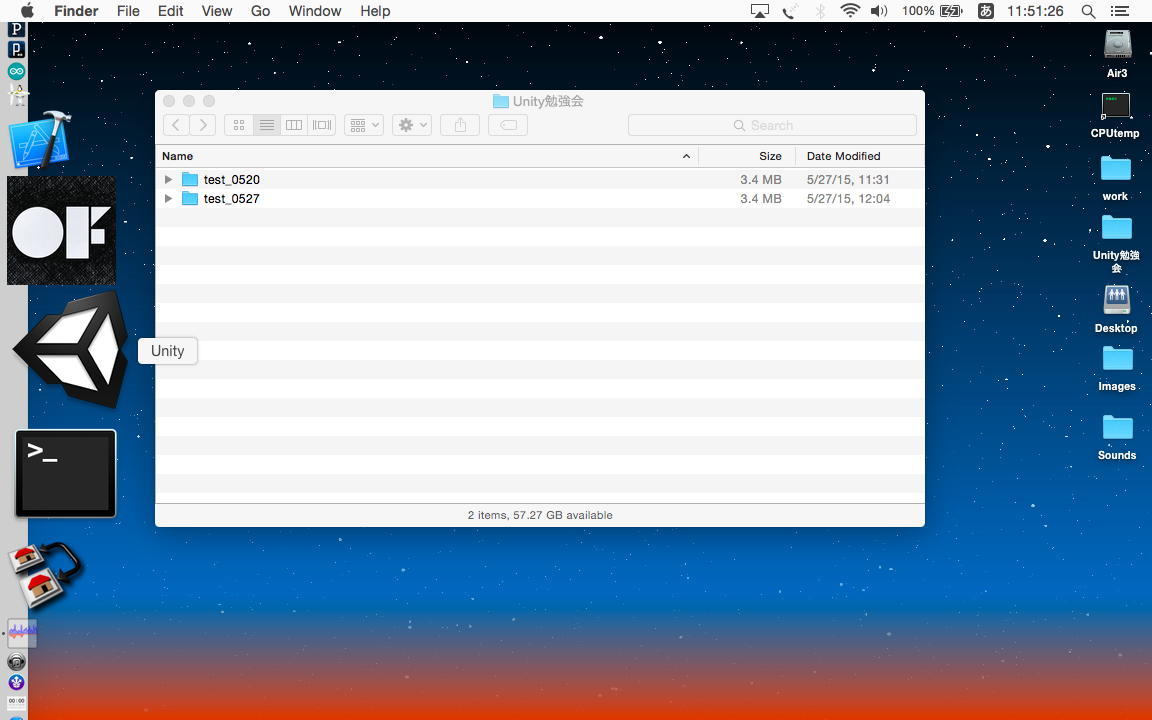Open the Bluetooth status menu
Viewport: 1152px width, 720px height.
(821, 11)
